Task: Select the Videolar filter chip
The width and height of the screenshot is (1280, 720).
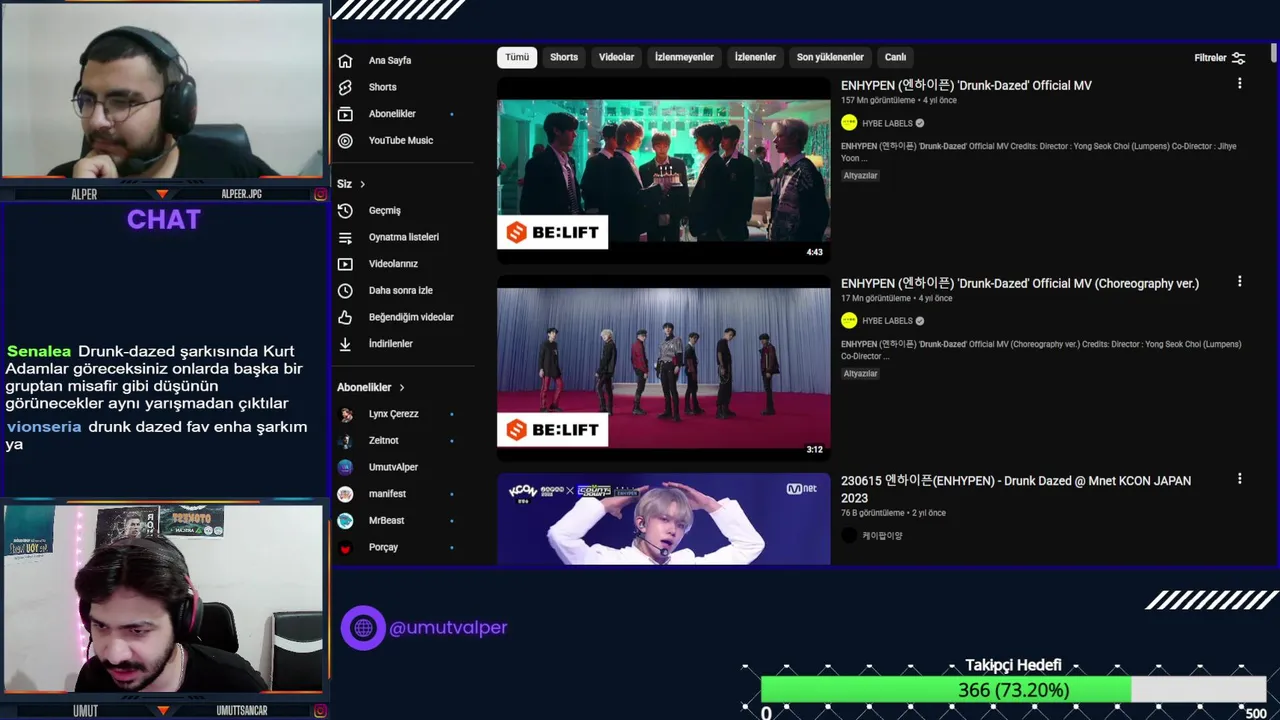Action: click(616, 57)
